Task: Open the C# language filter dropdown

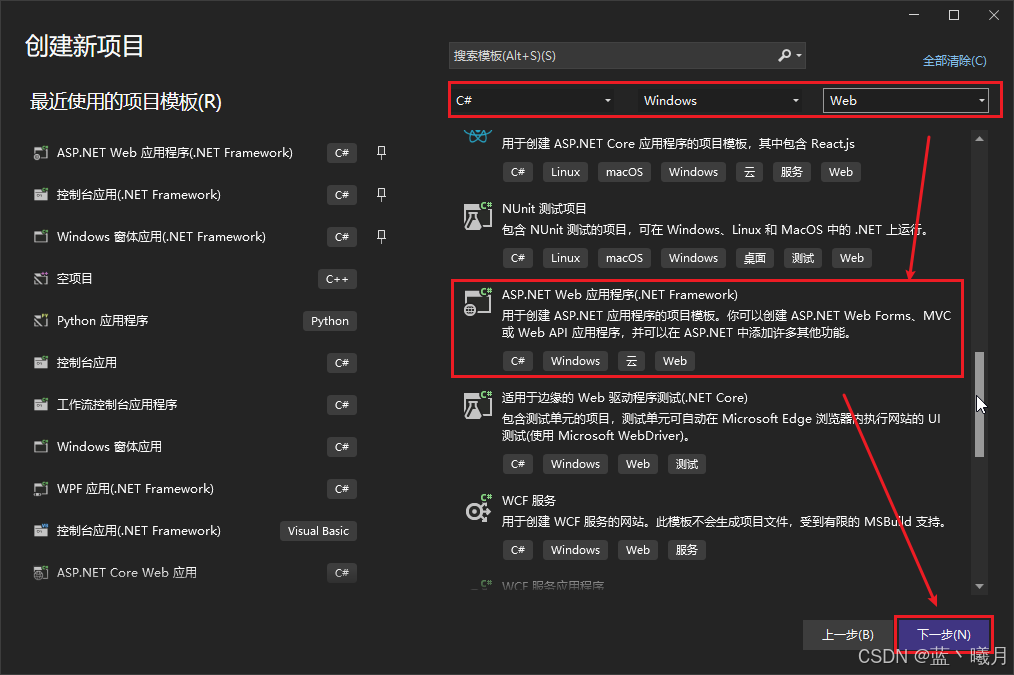Action: [534, 100]
